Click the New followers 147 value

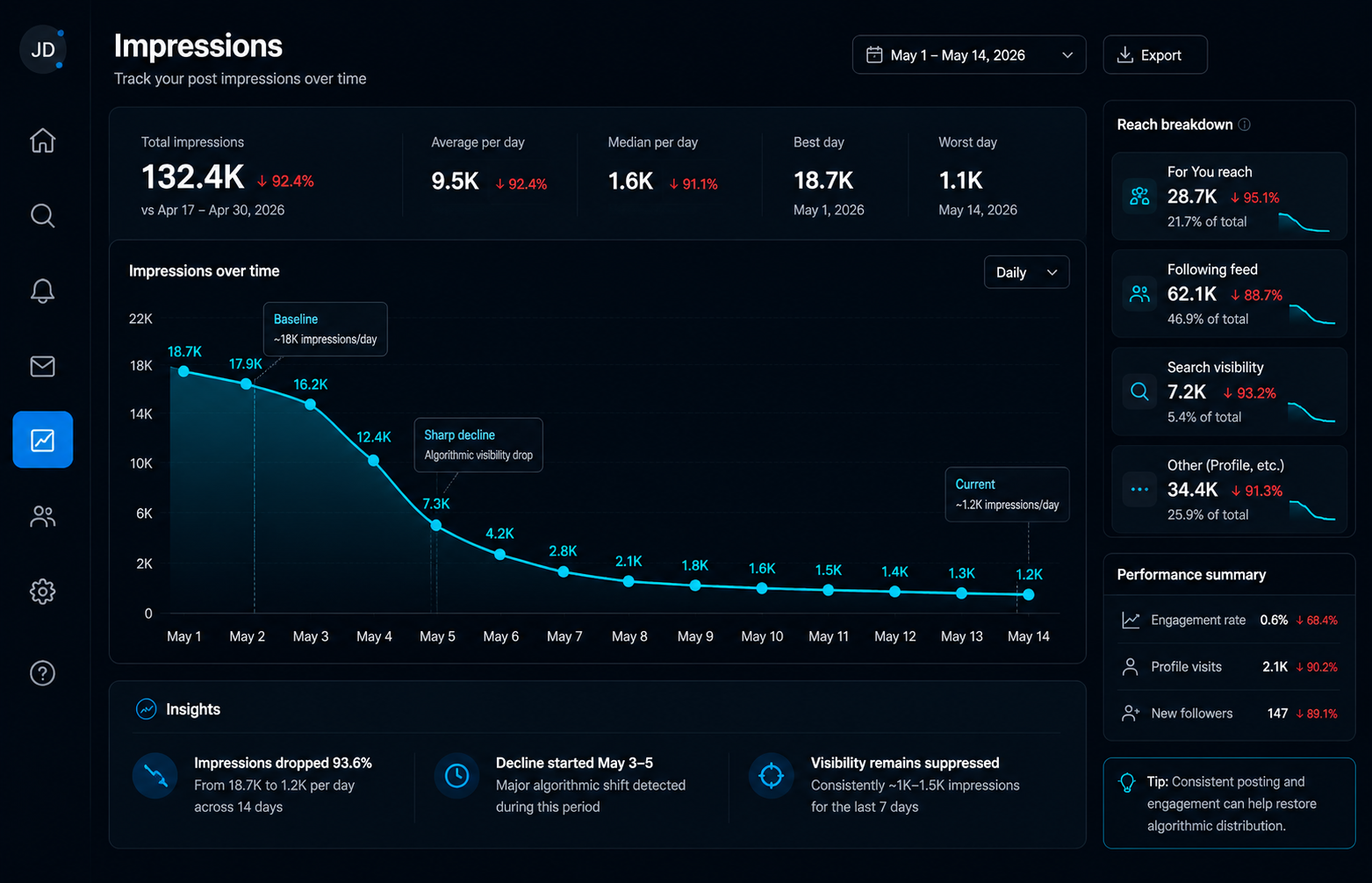coord(1277,714)
